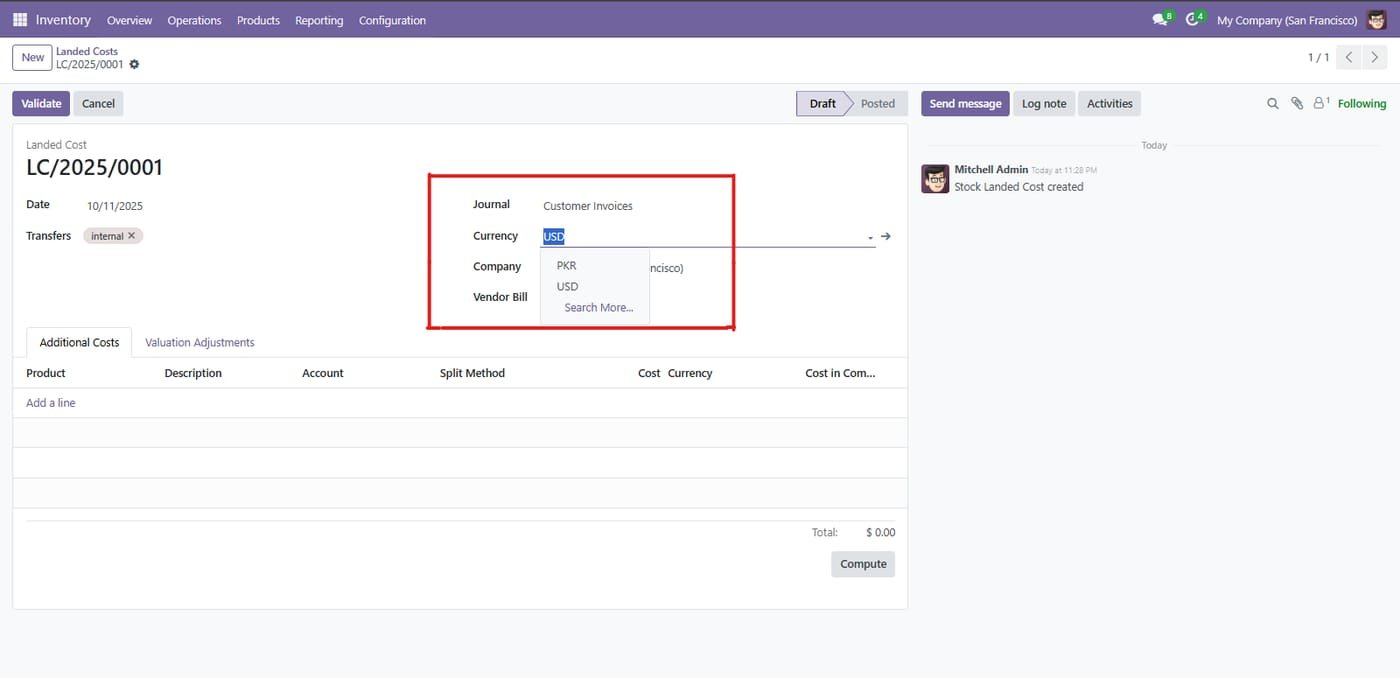The image size is (1400, 678).
Task: Click the Posted status stage
Action: click(878, 103)
